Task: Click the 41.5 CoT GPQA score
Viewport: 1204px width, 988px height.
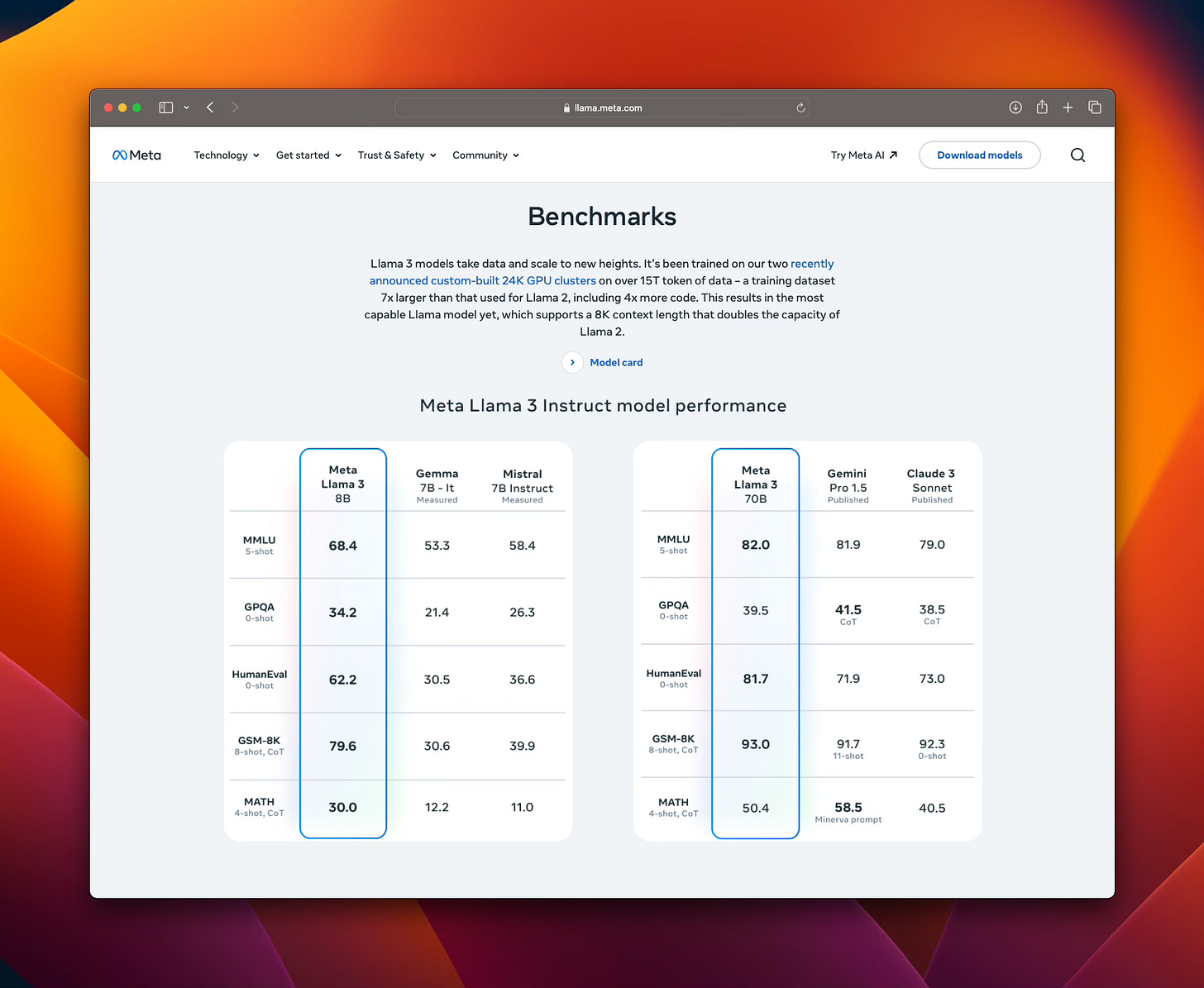Action: [848, 614]
